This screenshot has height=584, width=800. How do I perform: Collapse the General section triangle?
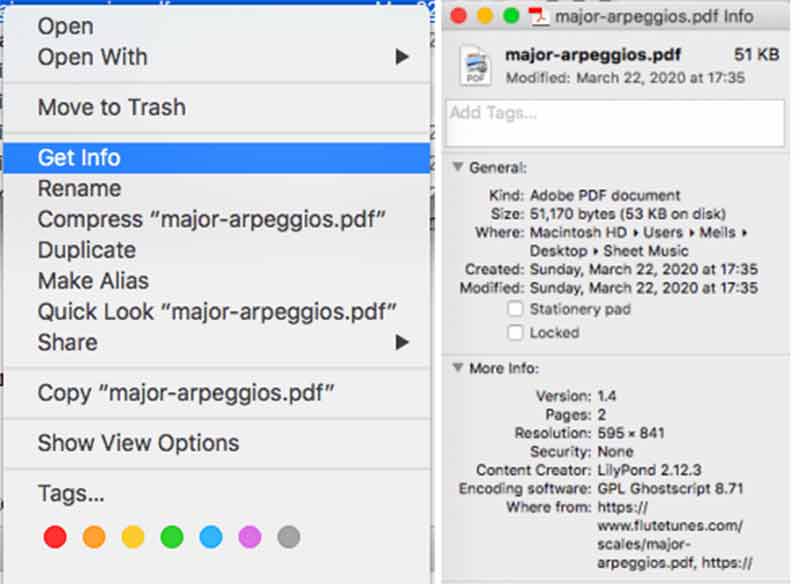pyautogui.click(x=458, y=167)
